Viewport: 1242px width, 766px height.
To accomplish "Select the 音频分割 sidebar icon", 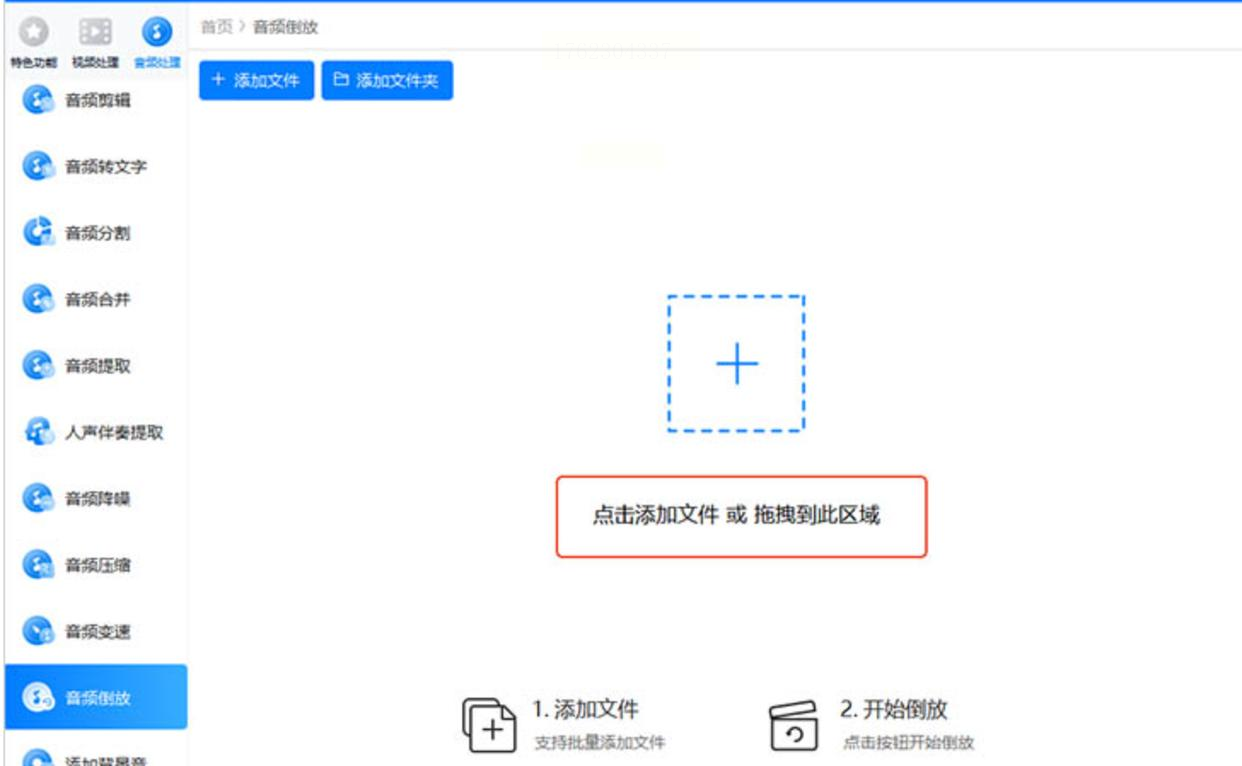I will (37, 233).
